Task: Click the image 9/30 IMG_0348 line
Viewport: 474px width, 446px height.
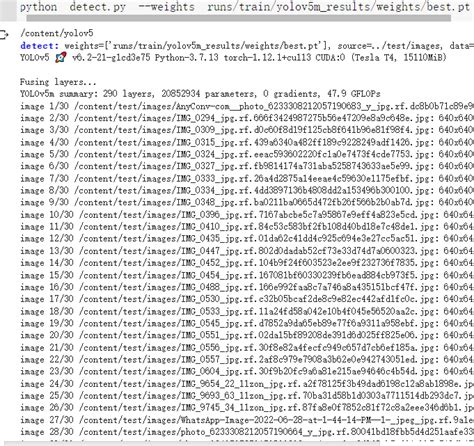Action: click(x=247, y=202)
